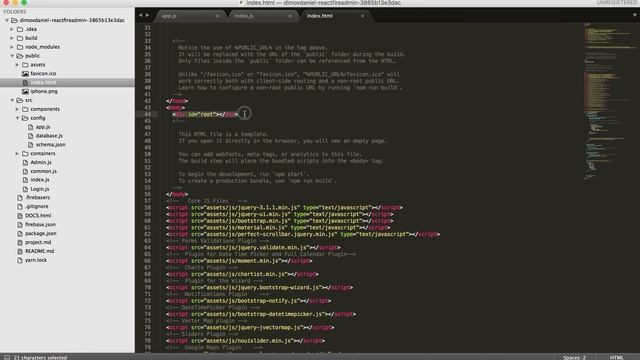Click the 'build' folder label
This screenshot has height=360, width=640.
point(31,38)
